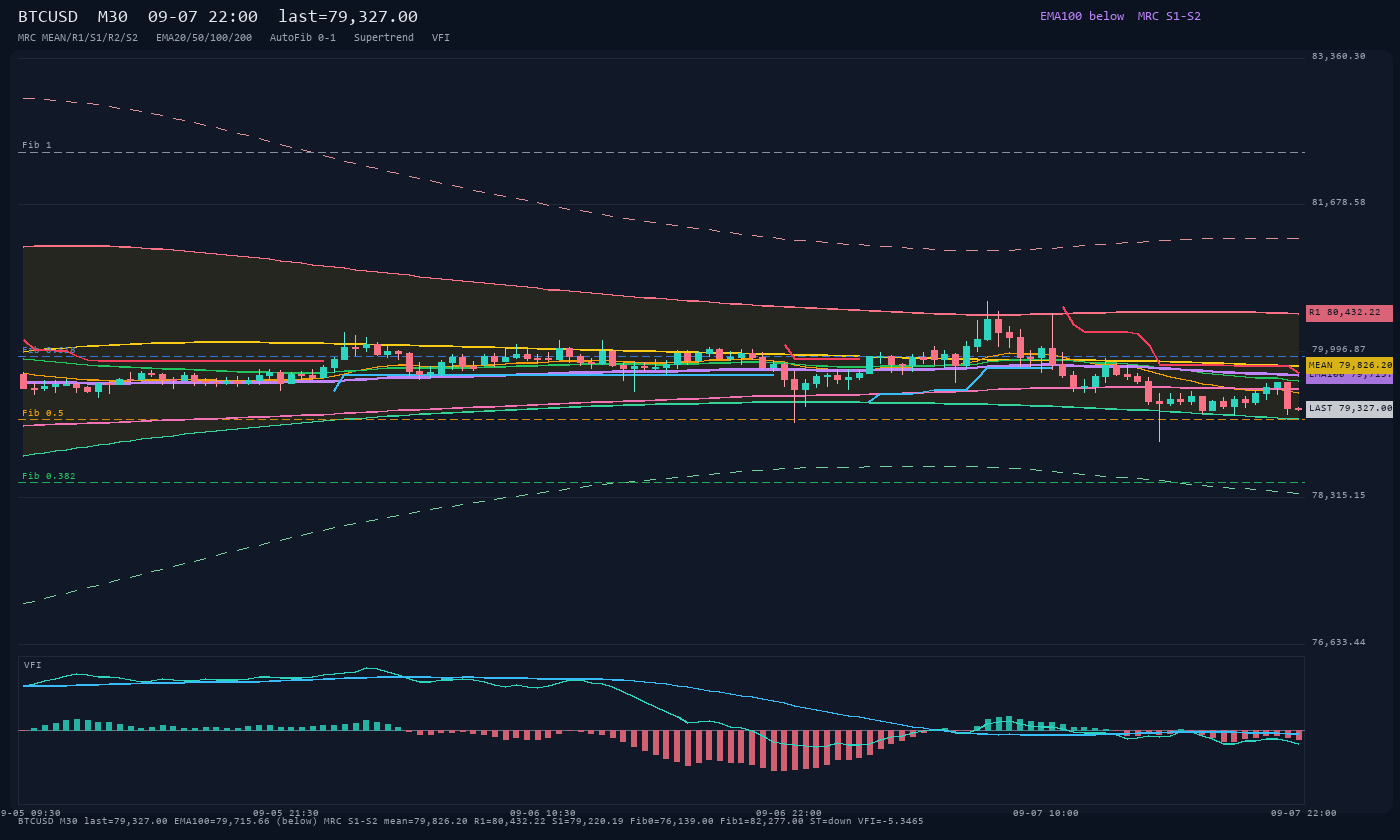Click the 09-07 22:00 timestamp in the title

[203, 17]
